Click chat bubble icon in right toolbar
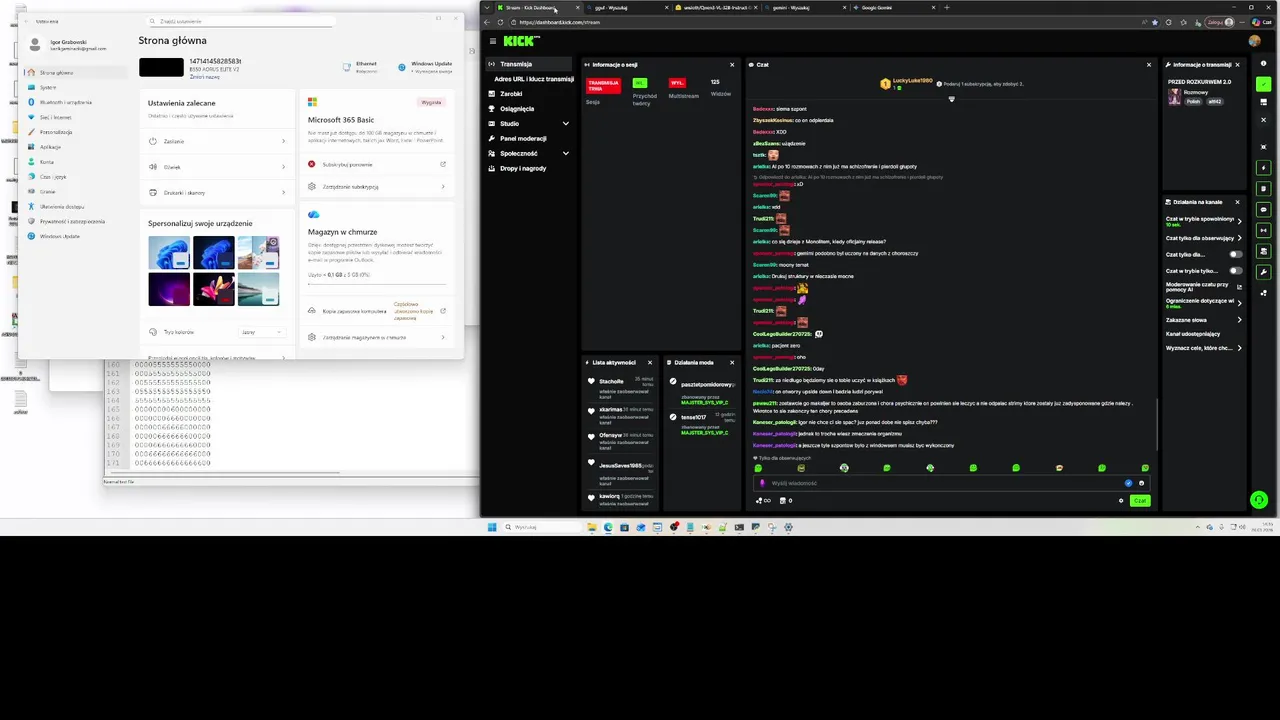1280x720 pixels. (1264, 210)
